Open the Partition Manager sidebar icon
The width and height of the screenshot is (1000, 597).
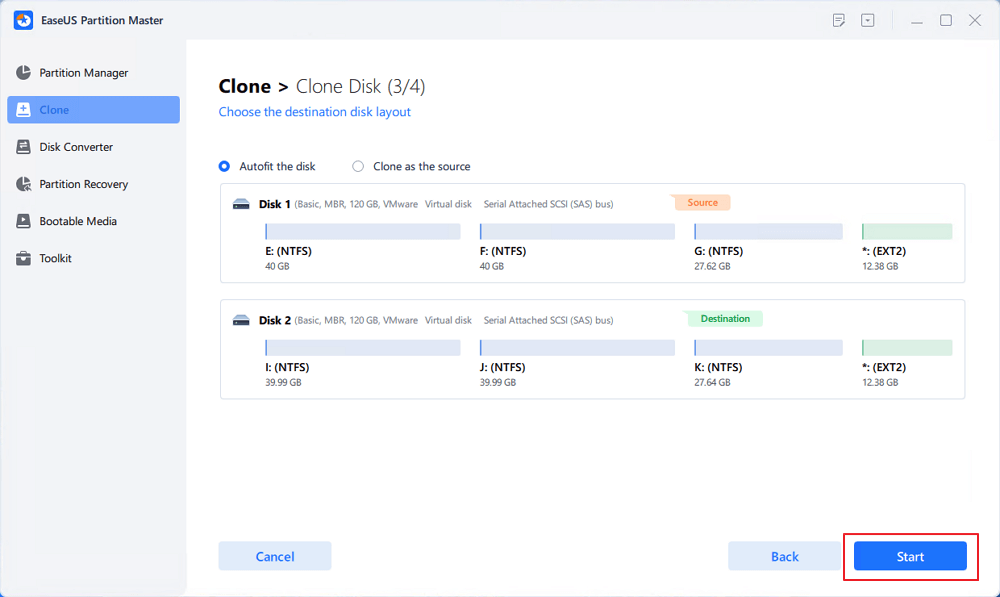[23, 73]
